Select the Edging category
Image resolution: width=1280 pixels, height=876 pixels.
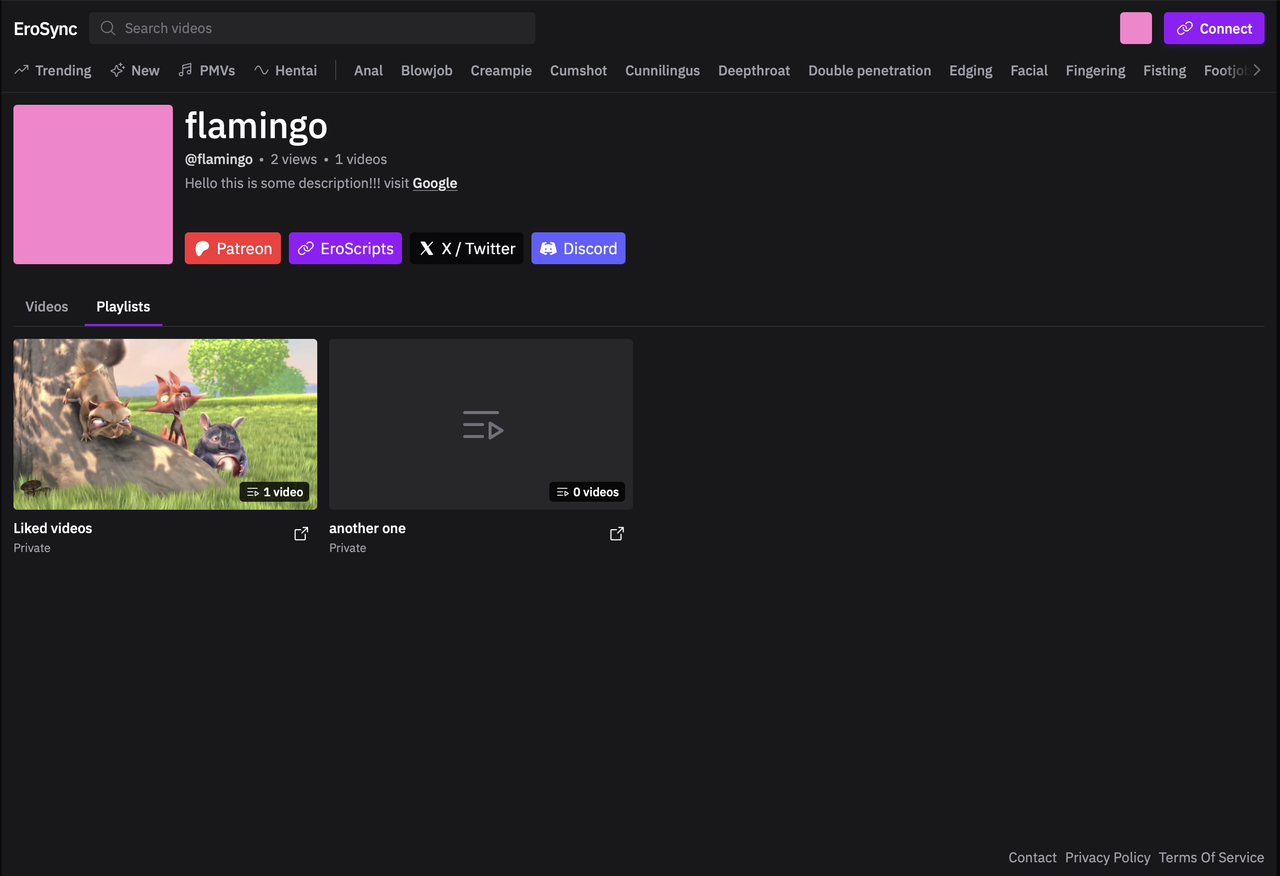point(971,70)
